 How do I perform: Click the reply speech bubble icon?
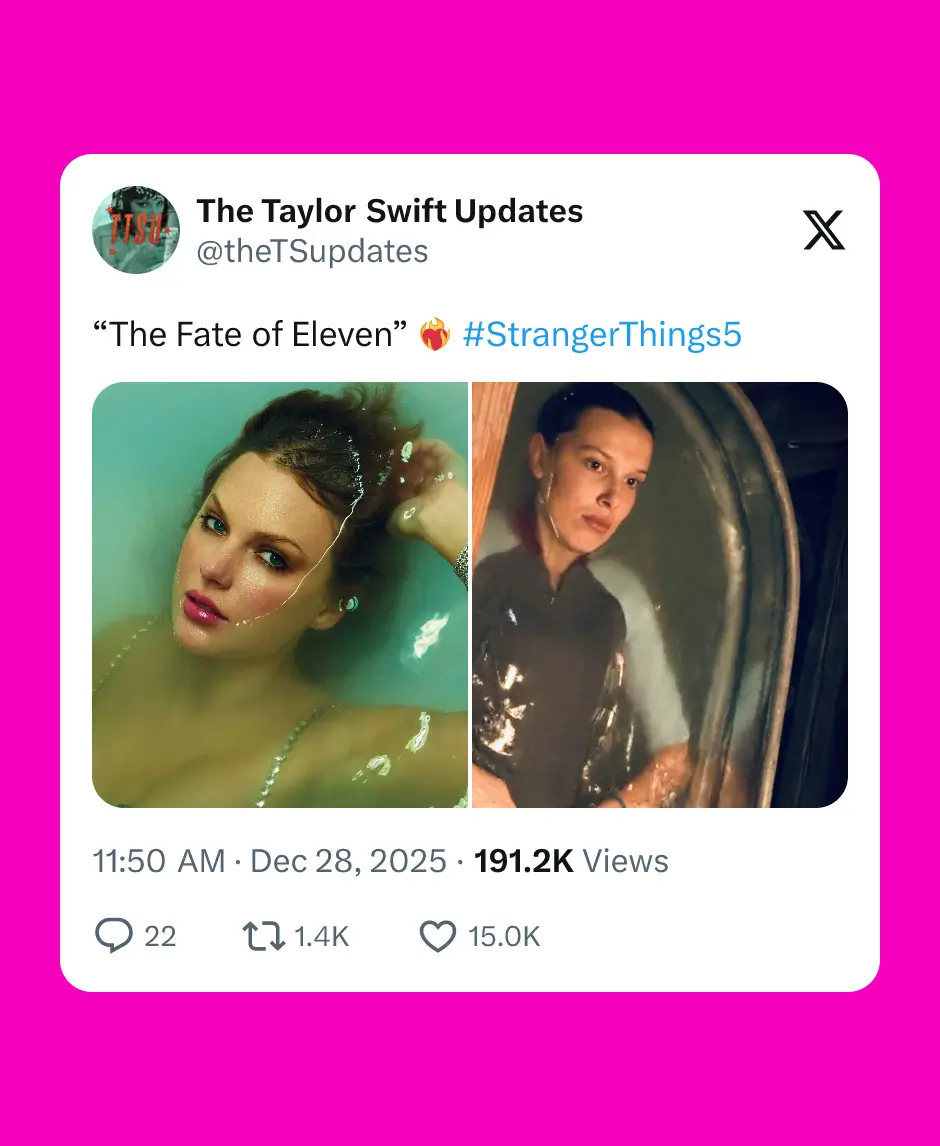[114, 936]
